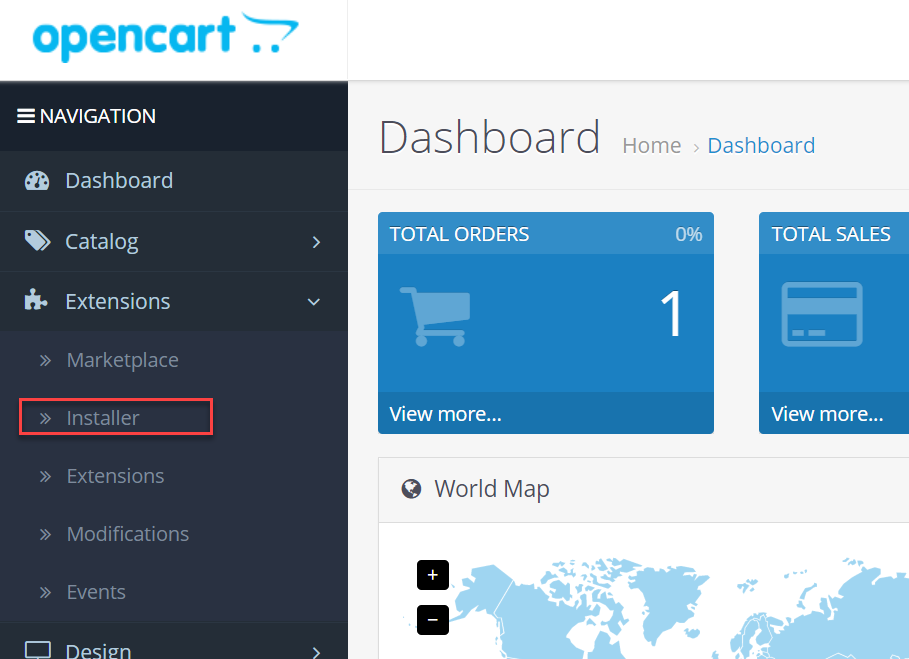Select the Extensions parent menu item
This screenshot has height=659, width=909.
click(174, 301)
